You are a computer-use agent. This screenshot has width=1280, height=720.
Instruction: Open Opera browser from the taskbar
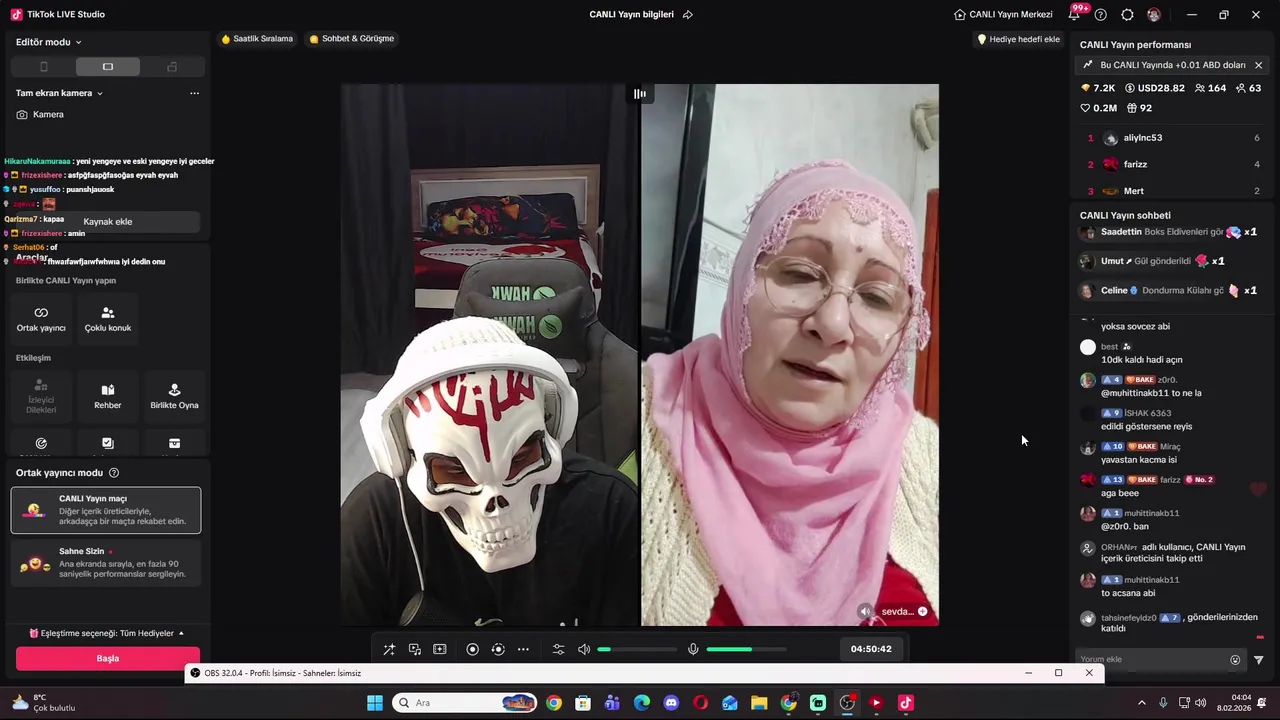tap(700, 703)
